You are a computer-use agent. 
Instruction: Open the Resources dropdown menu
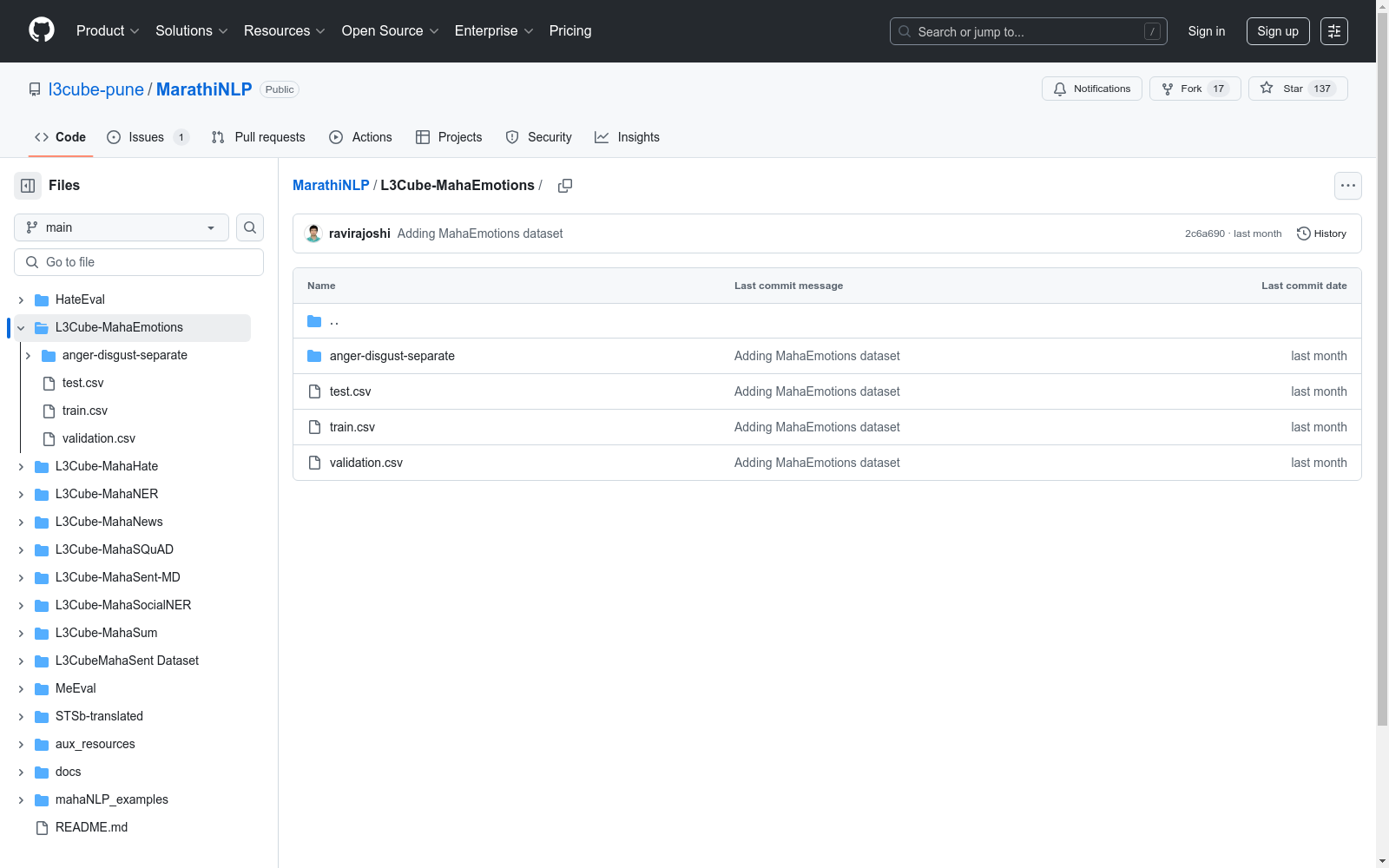tap(285, 31)
